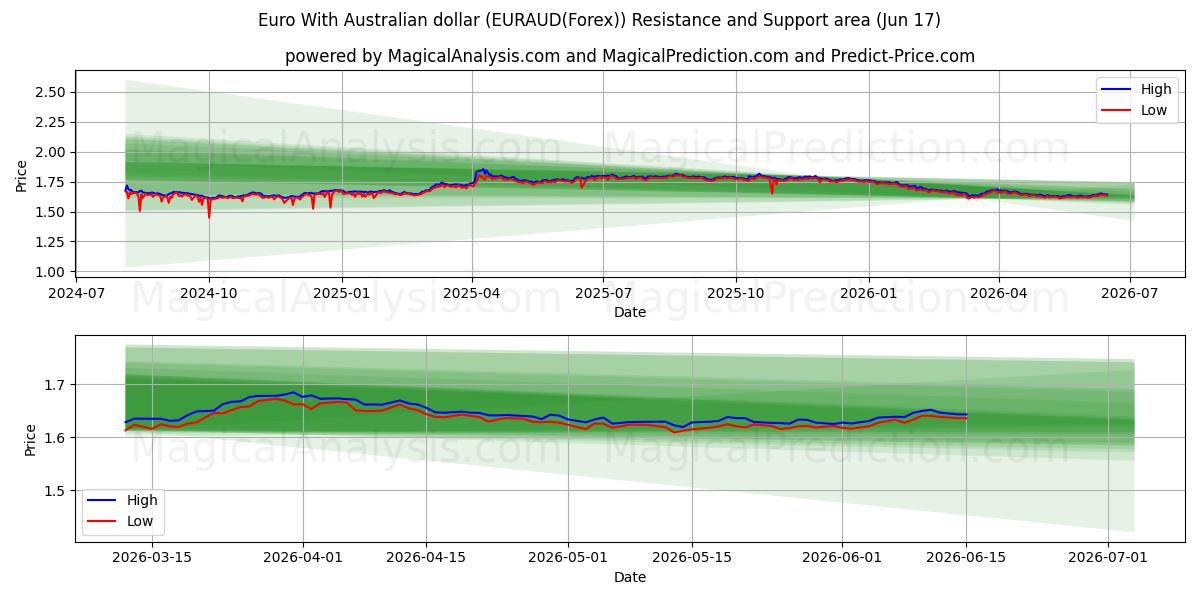
Task: Click the '2026-05-15' date tick label
Action: click(x=691, y=558)
